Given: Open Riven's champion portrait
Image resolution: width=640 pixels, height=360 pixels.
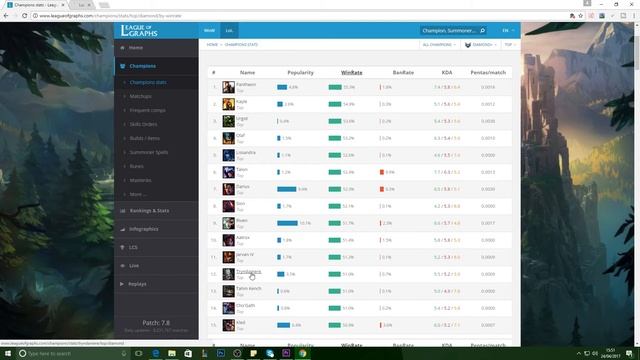Looking at the screenshot, I should pyautogui.click(x=229, y=223).
